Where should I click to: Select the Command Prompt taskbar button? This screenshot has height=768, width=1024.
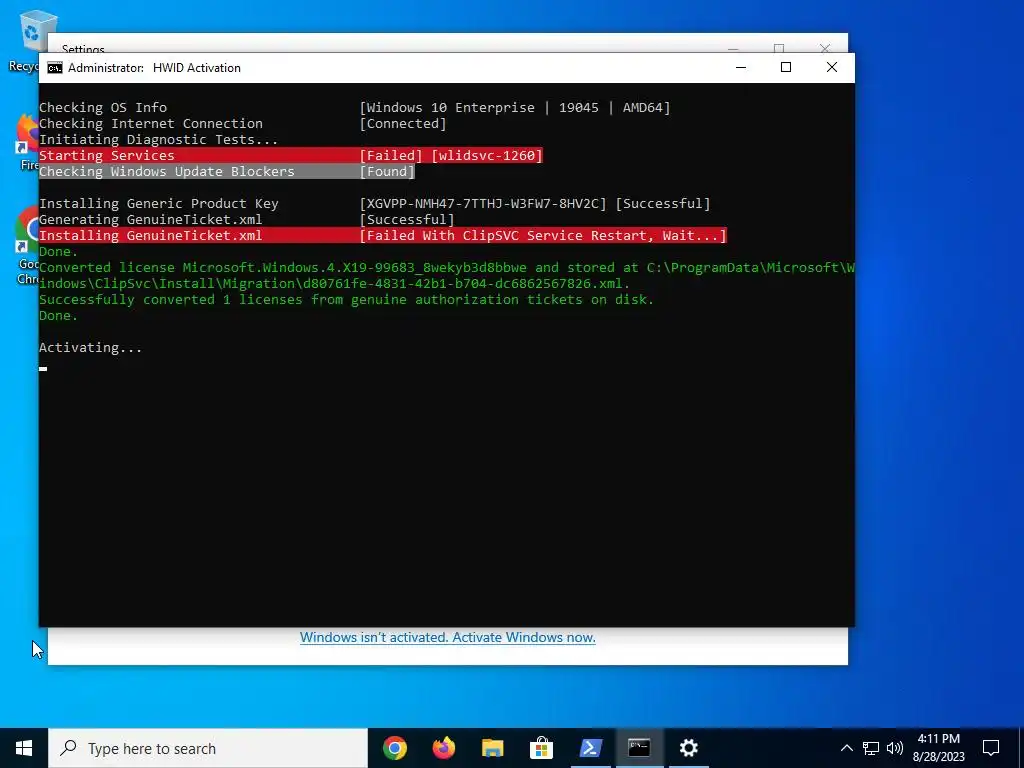point(639,748)
